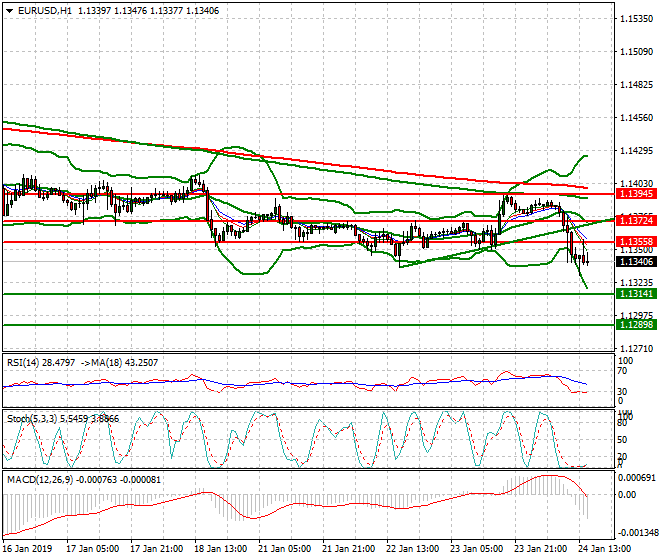Viewport: 660px width, 560px height.
Task: Click the chart menu triangle beside EURUSD,H1
Action: coord(9,11)
